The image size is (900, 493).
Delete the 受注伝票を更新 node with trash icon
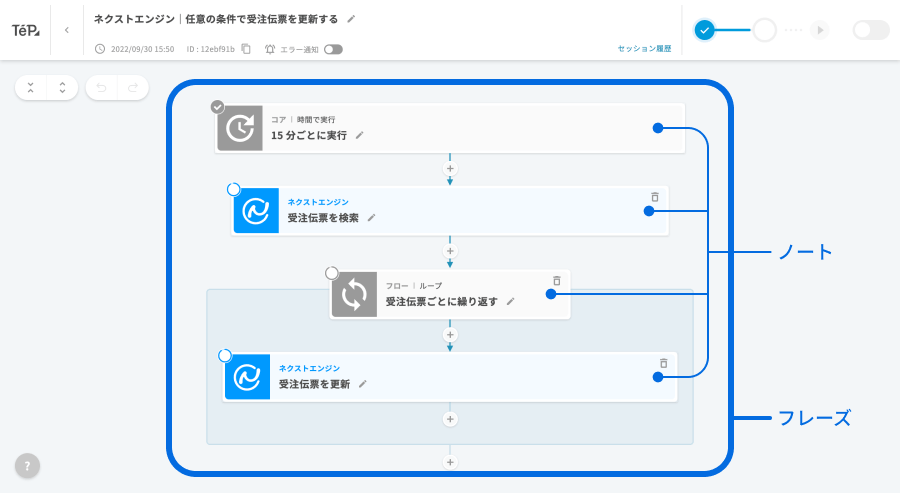point(663,363)
